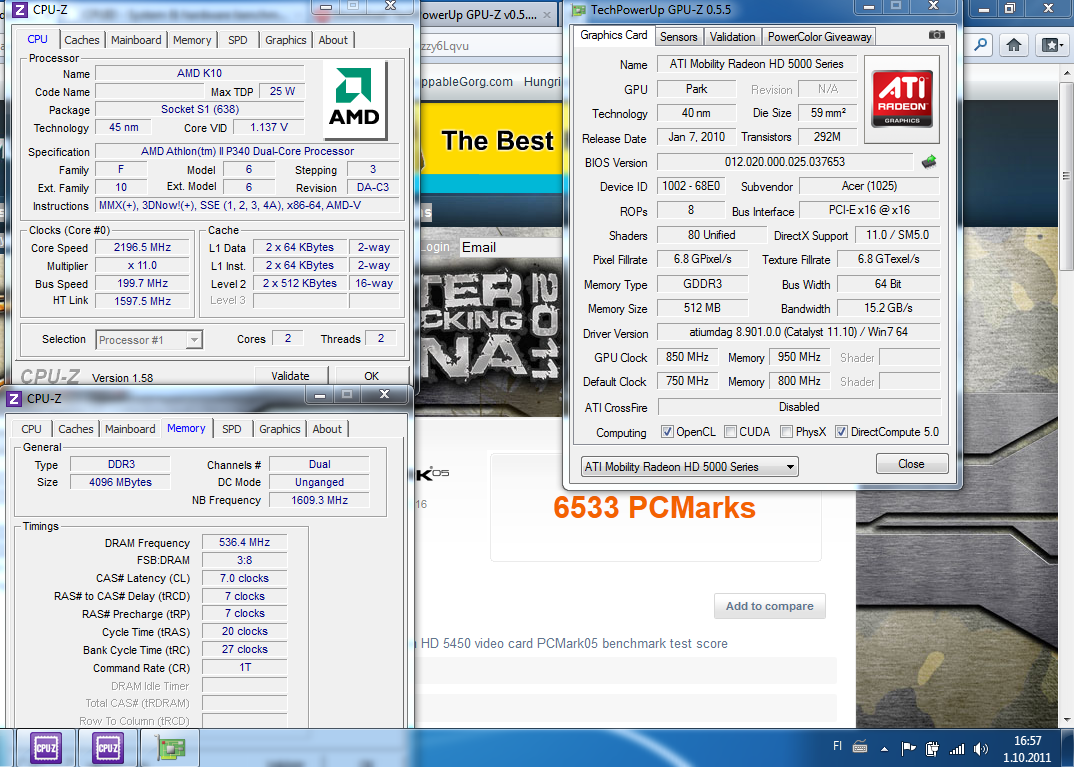Click Close button in GPU-Z
The image size is (1074, 767).
pyautogui.click(x=912, y=464)
